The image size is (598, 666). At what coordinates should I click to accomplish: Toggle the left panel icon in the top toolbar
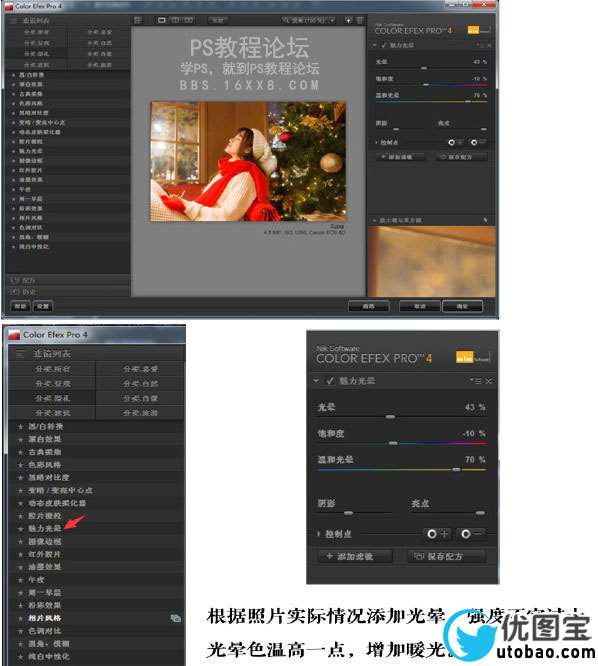[x=138, y=20]
